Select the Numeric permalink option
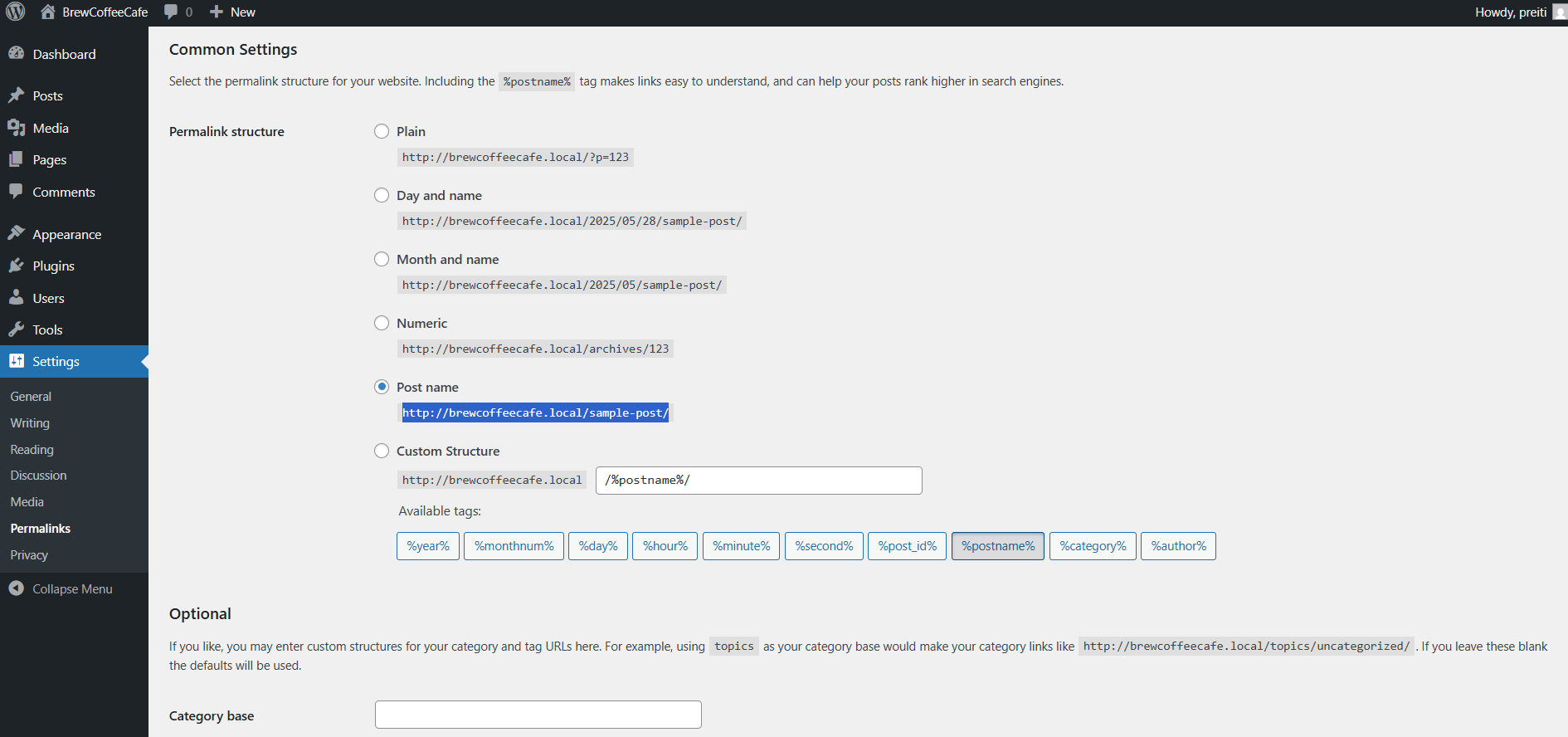 (382, 323)
